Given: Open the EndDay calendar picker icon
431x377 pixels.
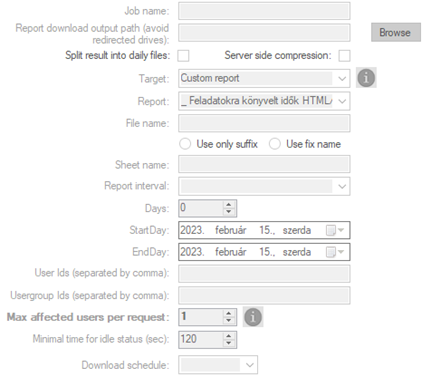Looking at the screenshot, I should 335,252.
